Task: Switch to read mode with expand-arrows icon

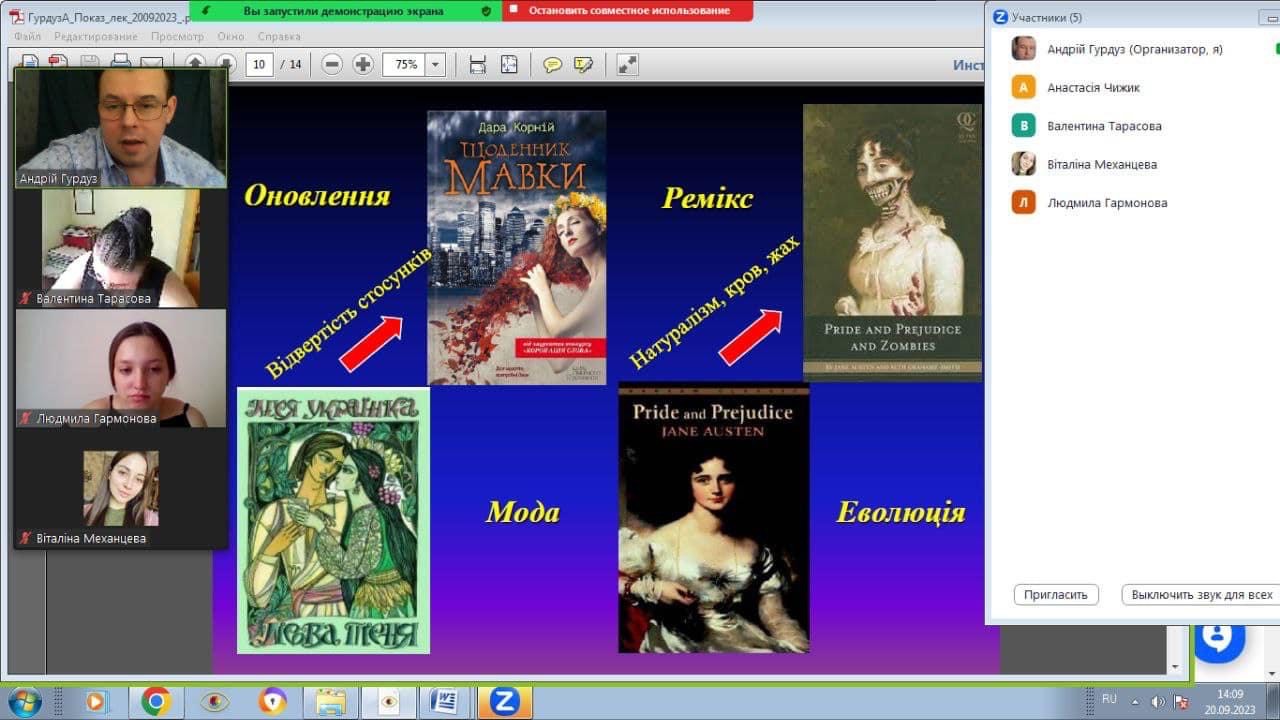Action: pyautogui.click(x=627, y=65)
